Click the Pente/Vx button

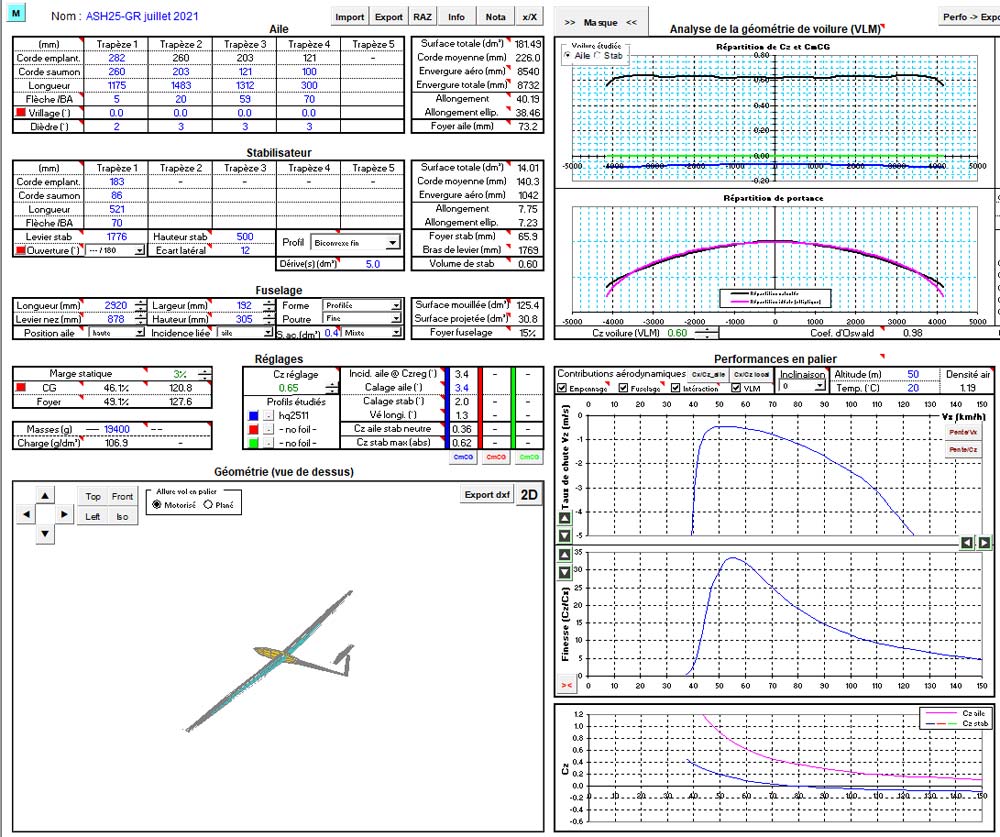click(x=963, y=432)
